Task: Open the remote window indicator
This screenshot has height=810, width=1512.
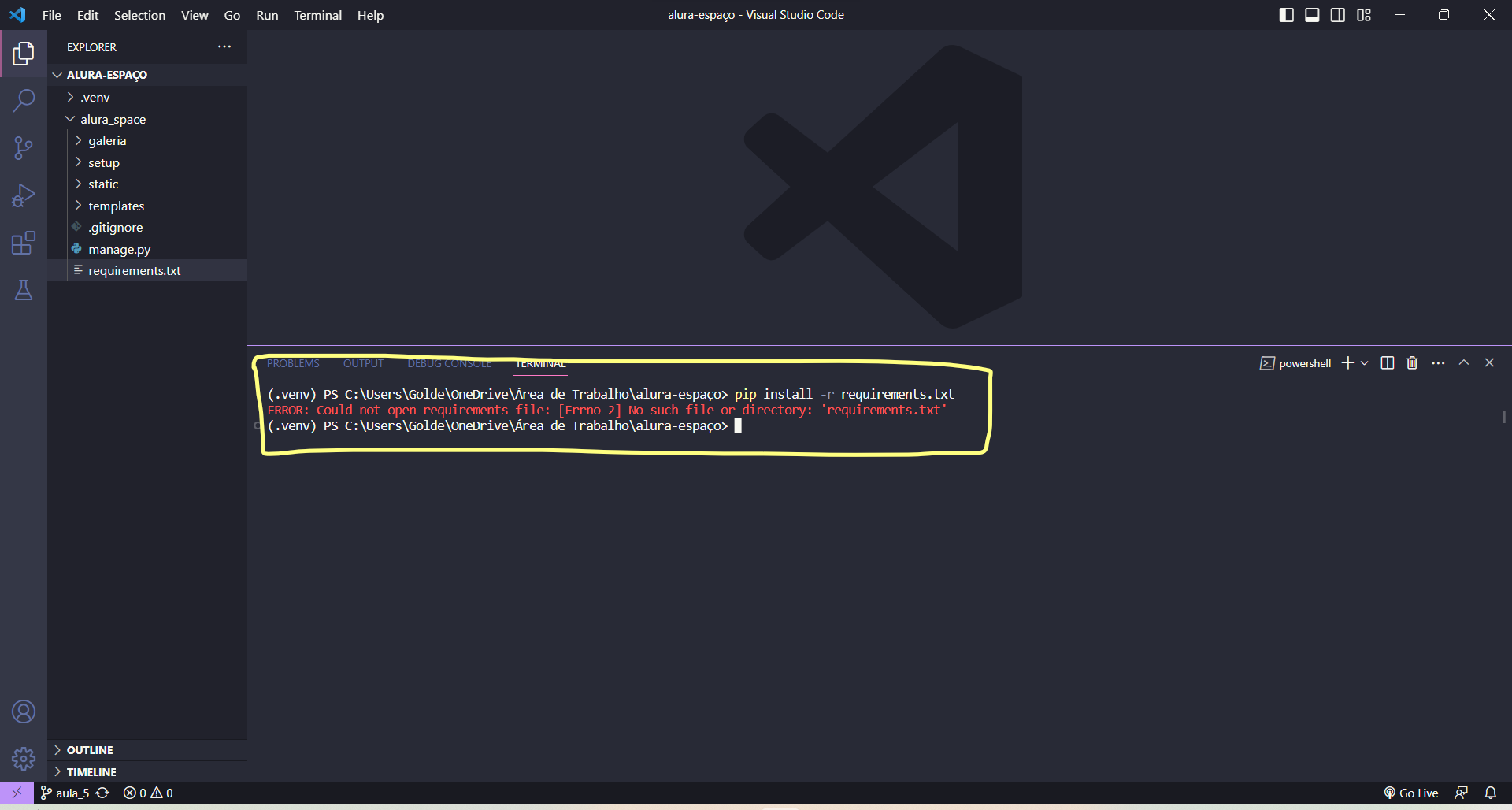Action: [17, 793]
